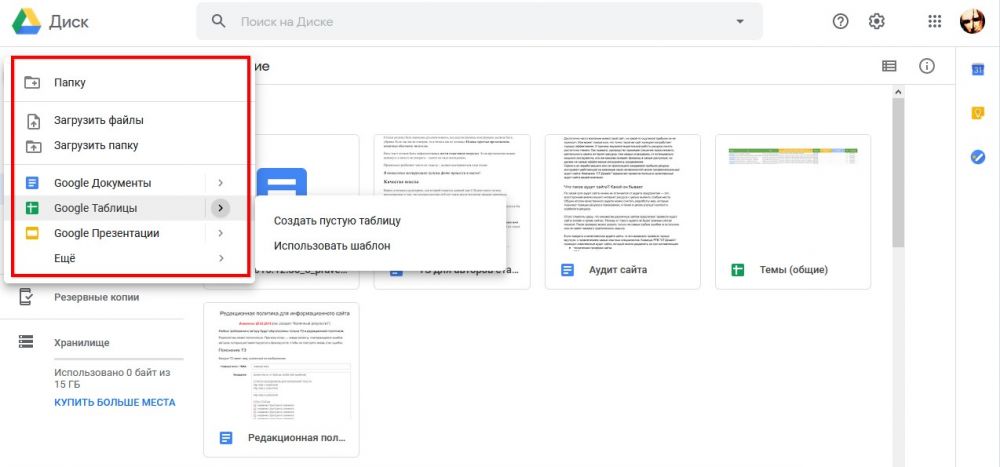
Task: Collapse Google Таблицы submenu arrow
Action: pyautogui.click(x=220, y=208)
